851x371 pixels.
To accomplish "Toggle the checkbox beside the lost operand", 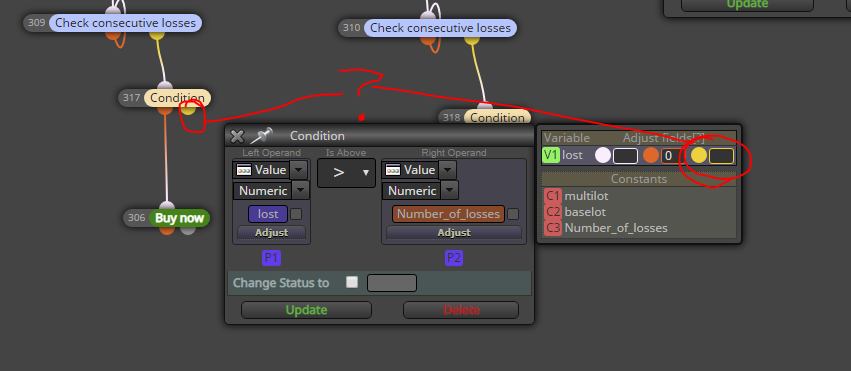I will coord(296,214).
